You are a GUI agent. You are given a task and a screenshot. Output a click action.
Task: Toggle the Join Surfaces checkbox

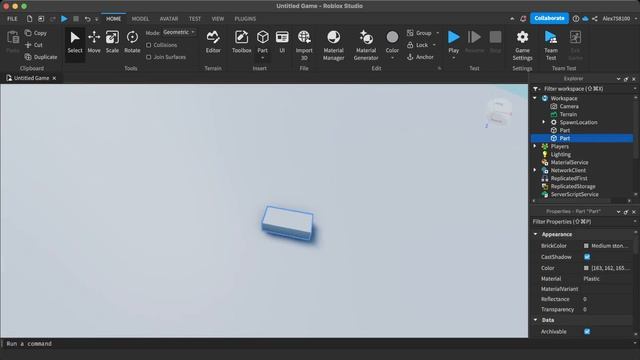coord(149,57)
